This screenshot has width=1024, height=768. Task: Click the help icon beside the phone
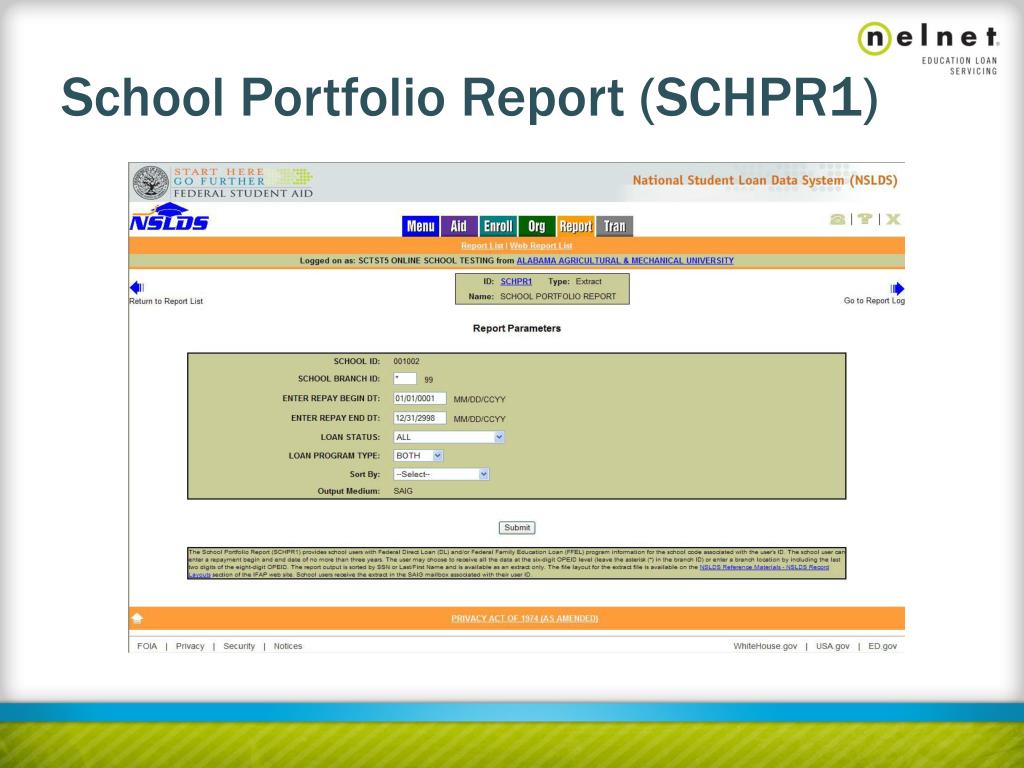pyautogui.click(x=865, y=219)
